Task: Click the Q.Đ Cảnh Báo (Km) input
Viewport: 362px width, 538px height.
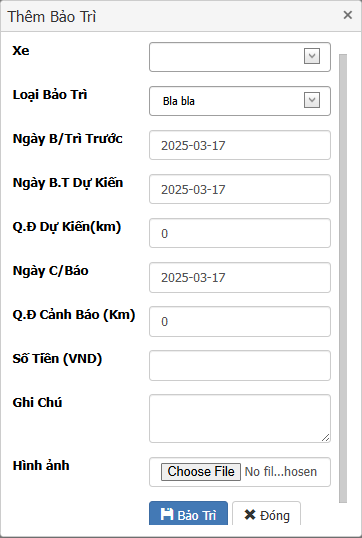Action: [240, 321]
